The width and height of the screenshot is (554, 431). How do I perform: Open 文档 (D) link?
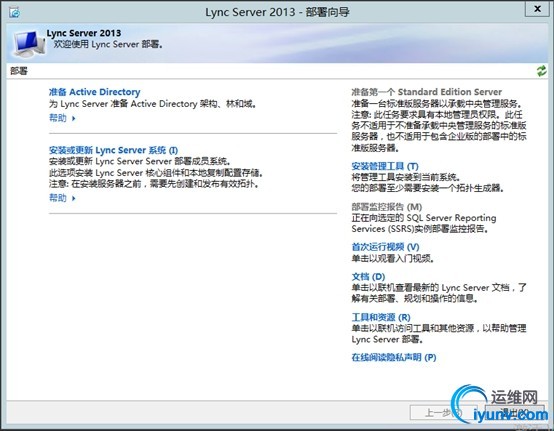(x=368, y=277)
